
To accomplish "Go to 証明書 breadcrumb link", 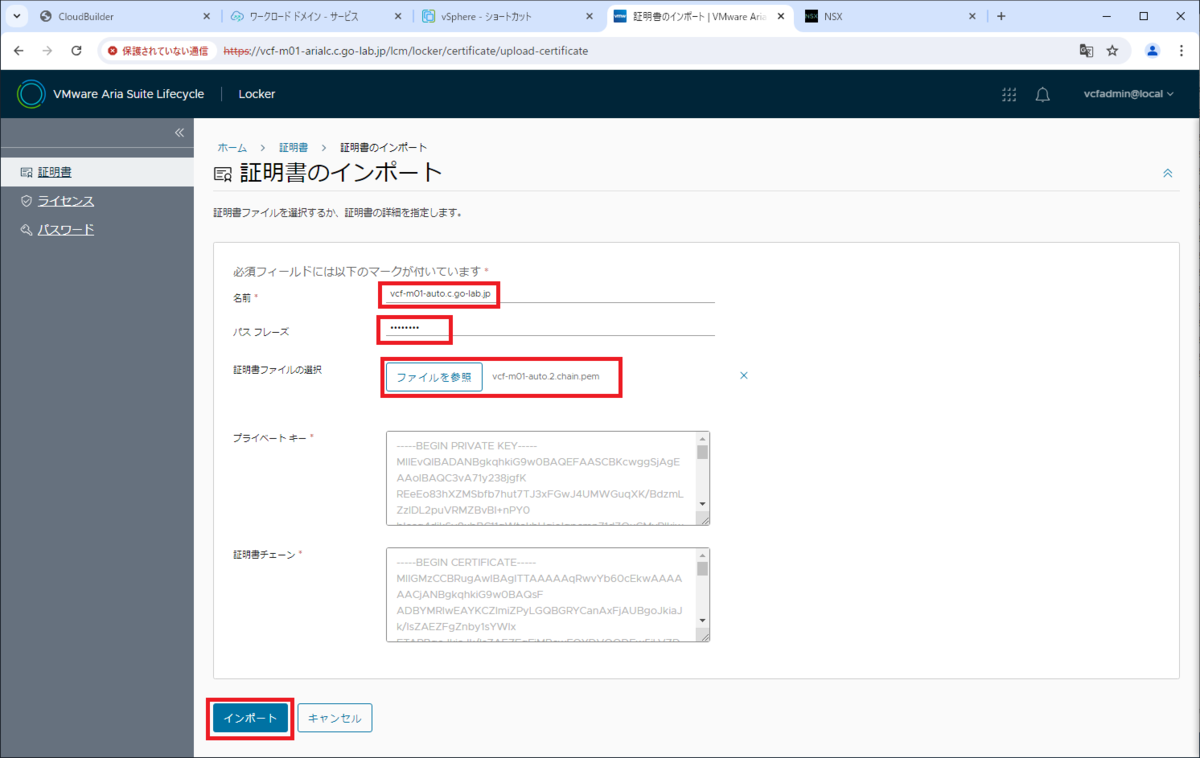I will tap(293, 147).
